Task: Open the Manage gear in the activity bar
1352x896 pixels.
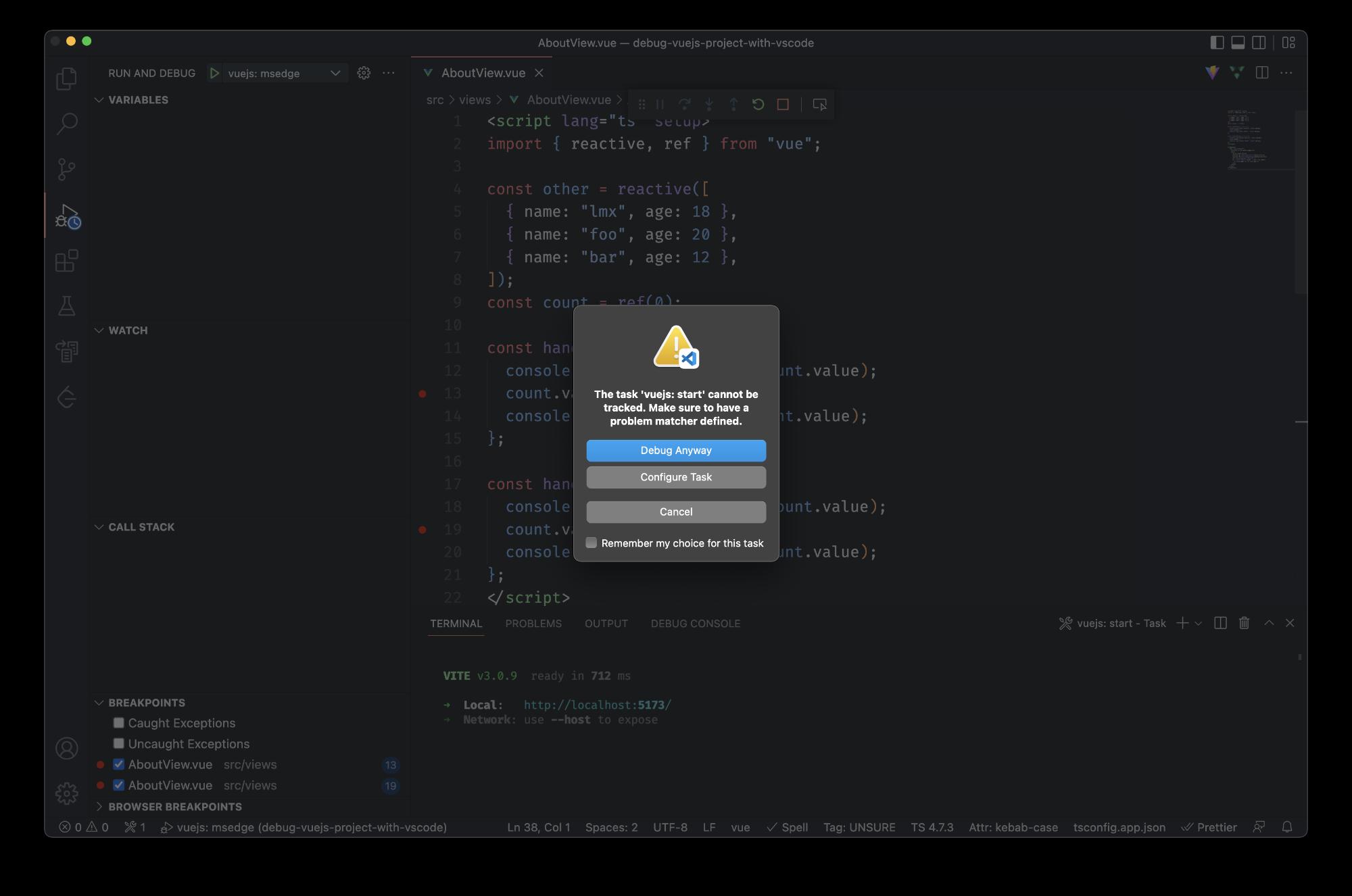Action: click(66, 793)
